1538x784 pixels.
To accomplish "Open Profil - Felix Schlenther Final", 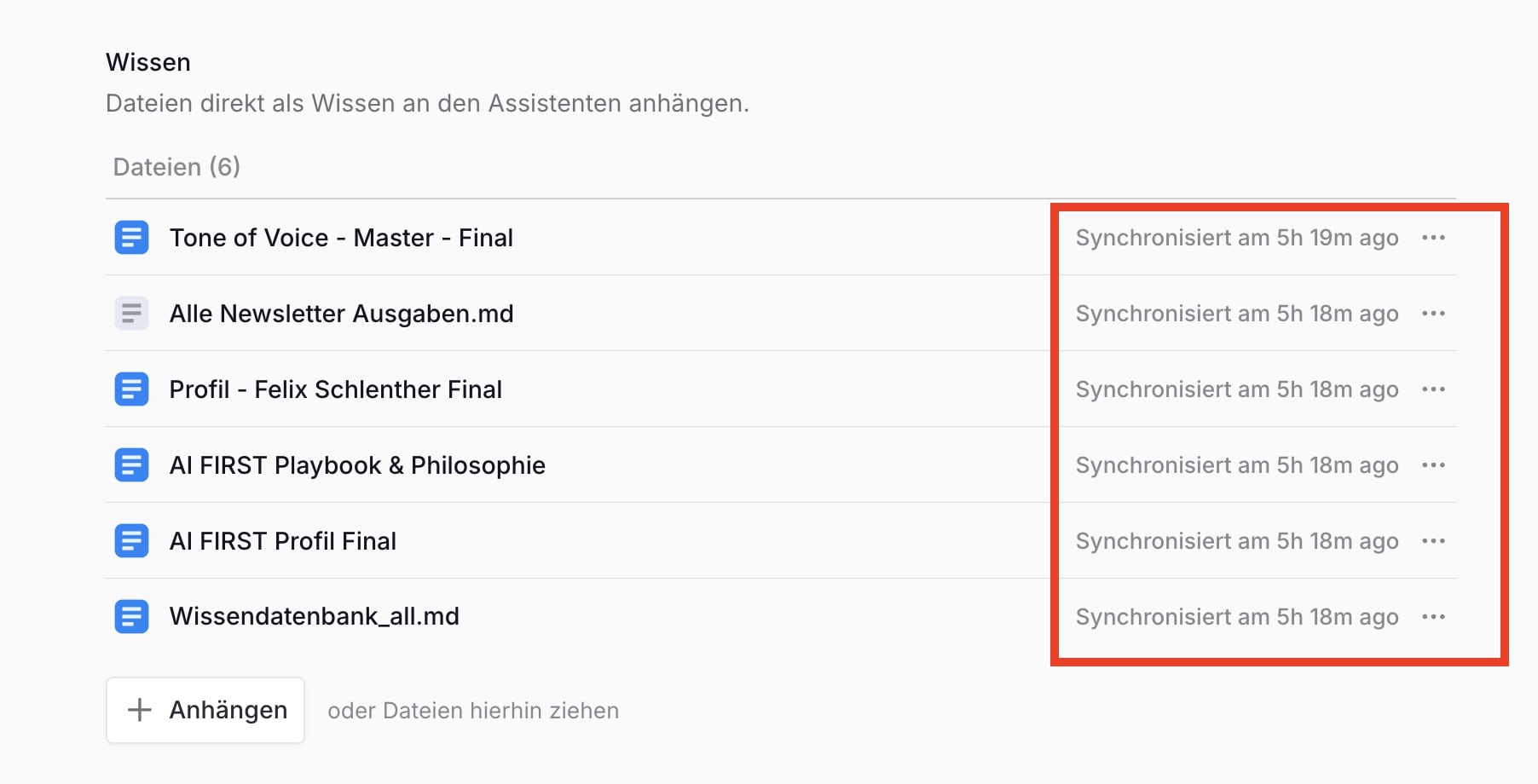I will 335,389.
